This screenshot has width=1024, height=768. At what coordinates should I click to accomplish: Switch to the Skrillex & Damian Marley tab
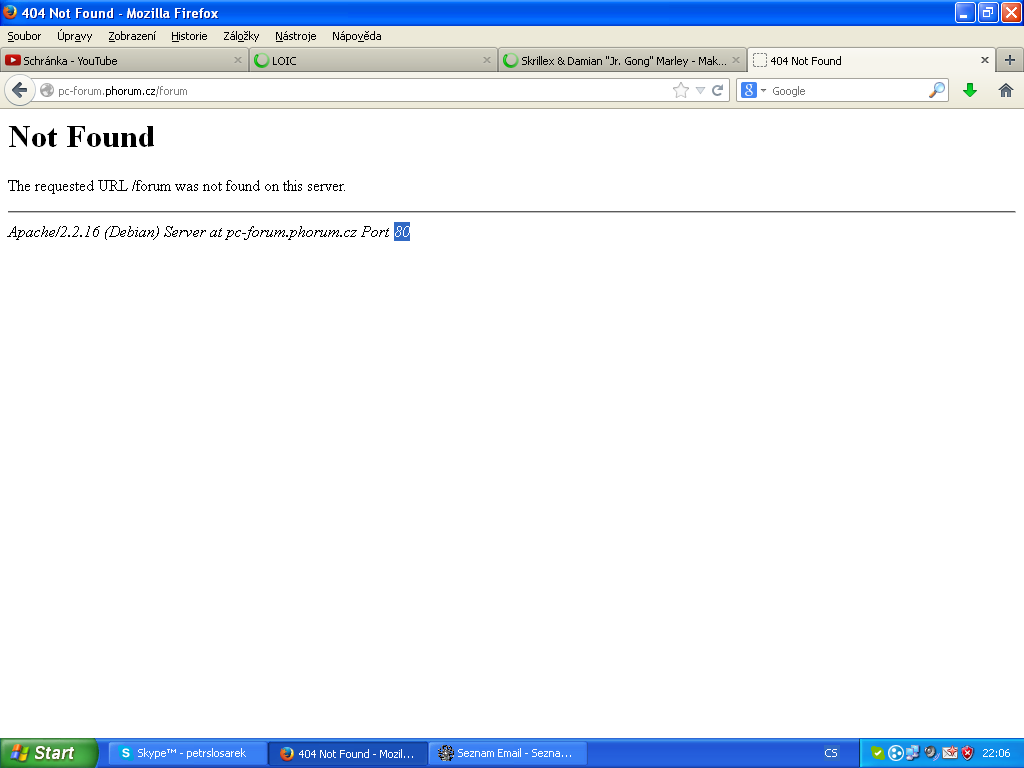pos(615,60)
